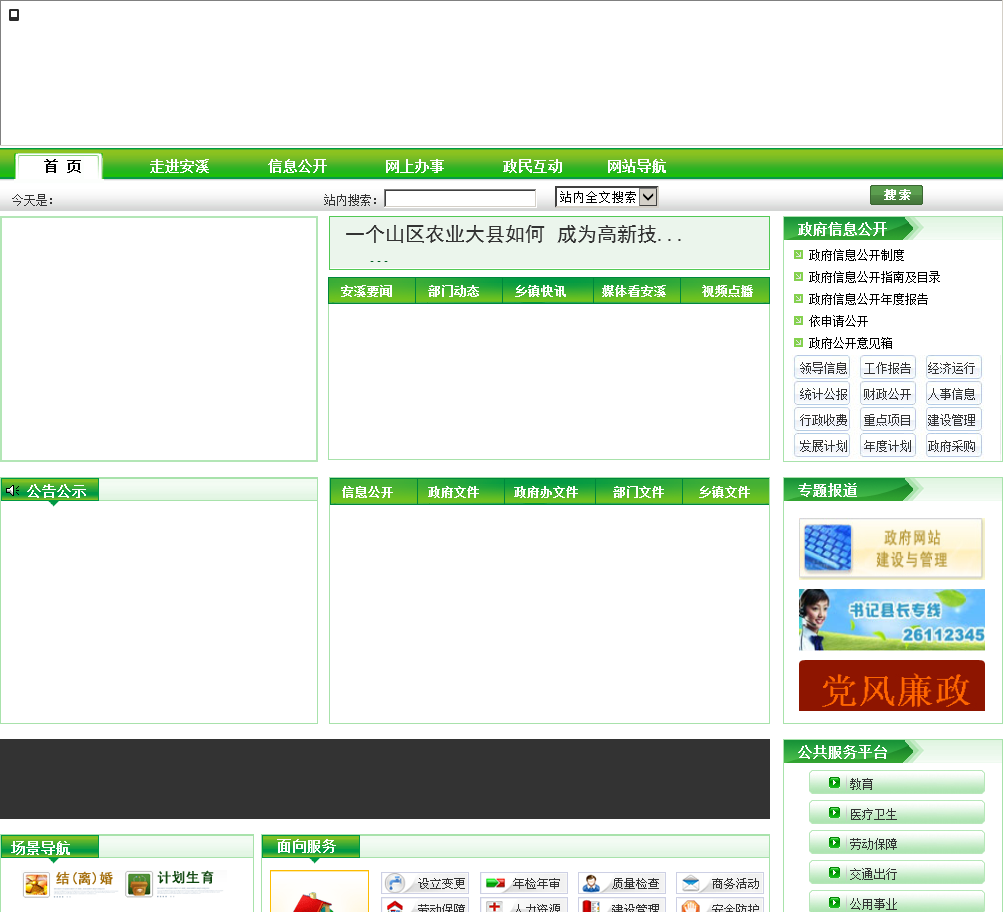Screen dimensions: 1003x912
Task: Click the arrow icon beside 公用事业
Action: click(x=834, y=902)
